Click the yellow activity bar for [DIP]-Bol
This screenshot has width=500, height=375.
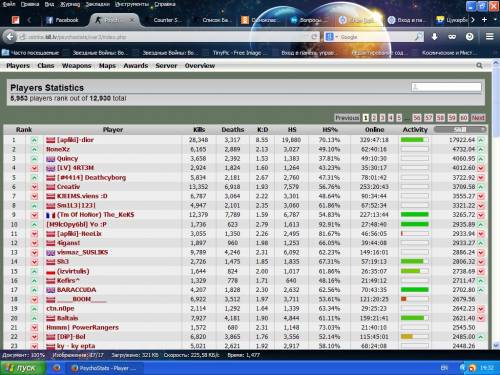point(415,337)
